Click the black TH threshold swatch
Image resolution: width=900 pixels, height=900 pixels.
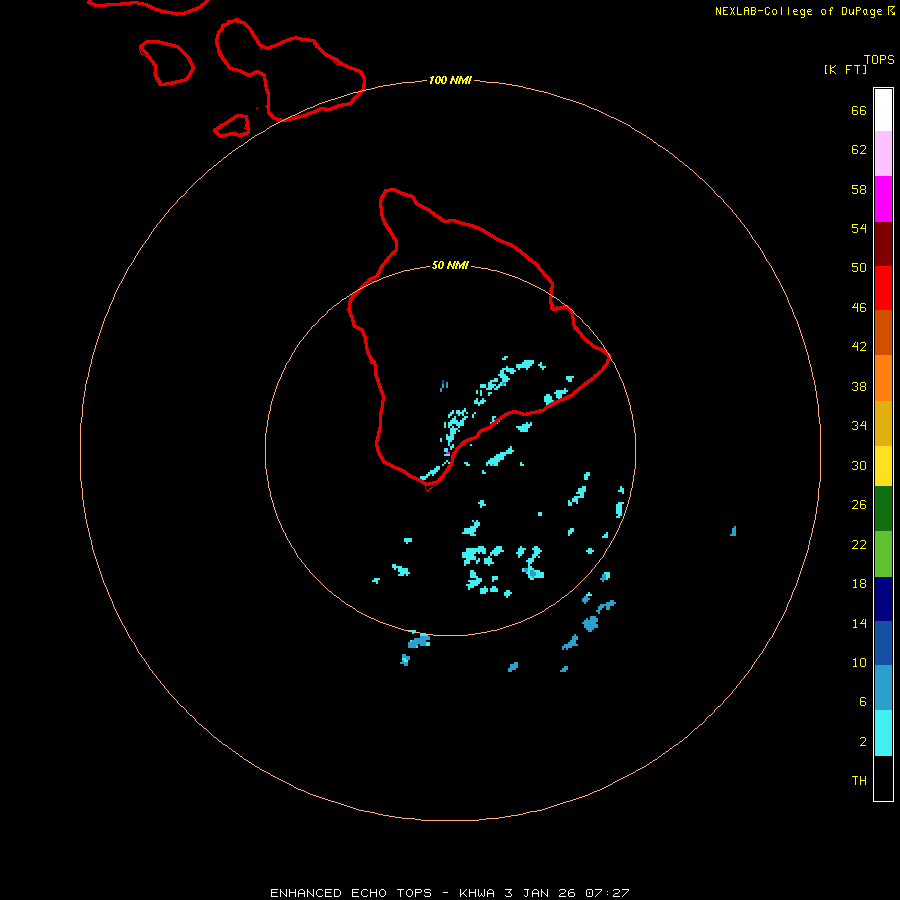tap(883, 778)
